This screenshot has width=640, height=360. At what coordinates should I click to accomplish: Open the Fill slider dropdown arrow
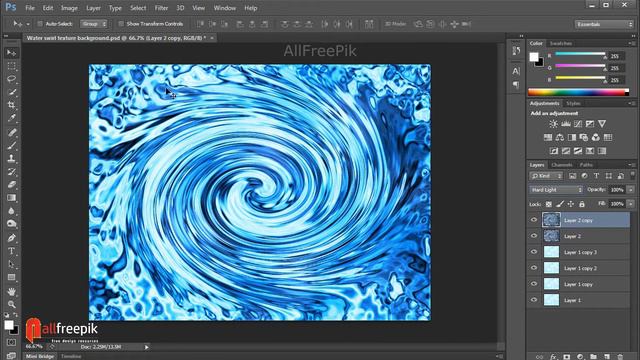click(x=631, y=204)
